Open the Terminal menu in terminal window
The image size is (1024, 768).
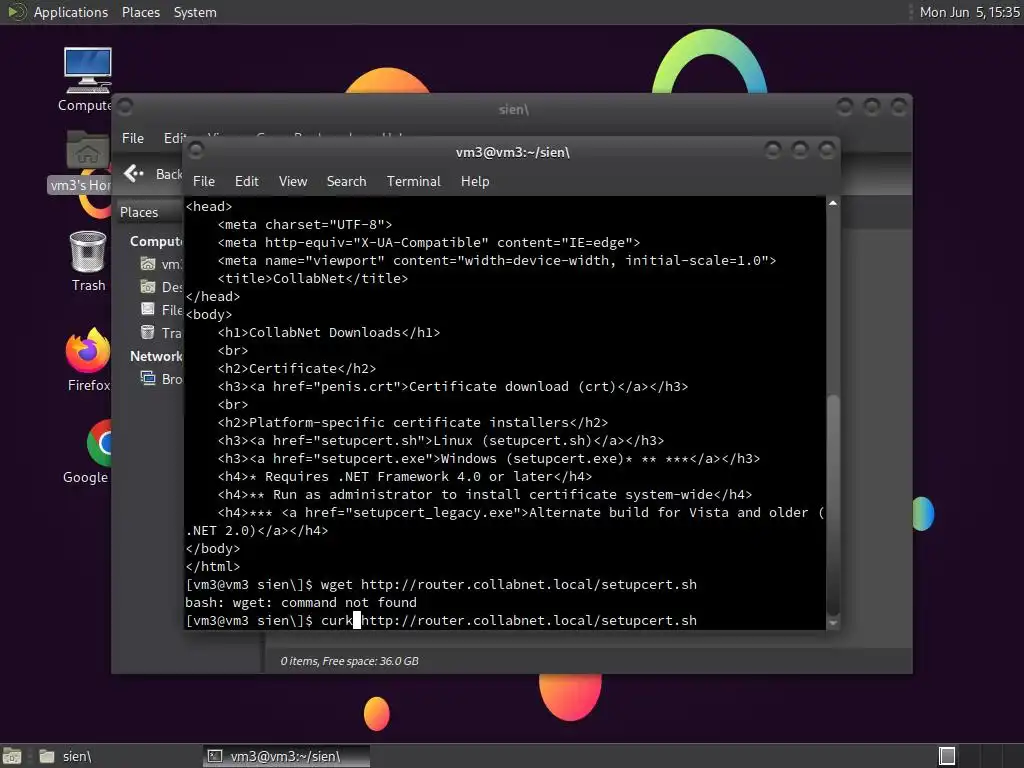point(413,181)
